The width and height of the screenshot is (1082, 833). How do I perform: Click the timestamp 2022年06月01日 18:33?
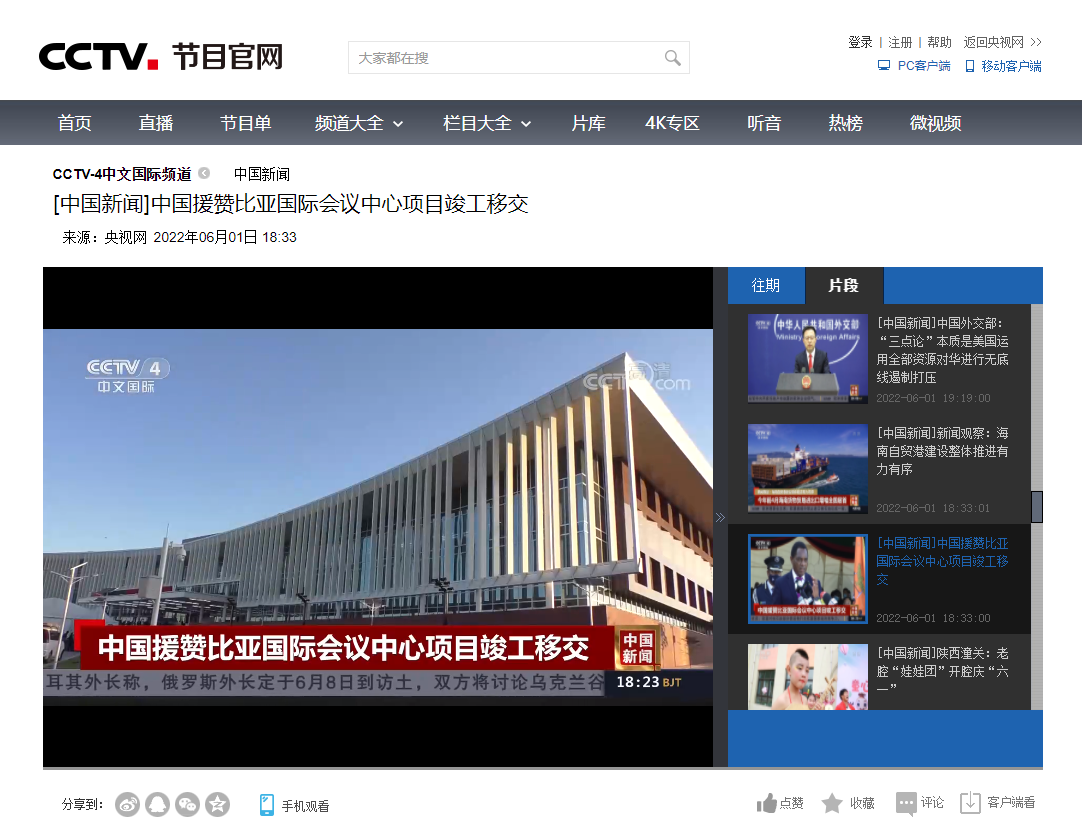(x=225, y=237)
